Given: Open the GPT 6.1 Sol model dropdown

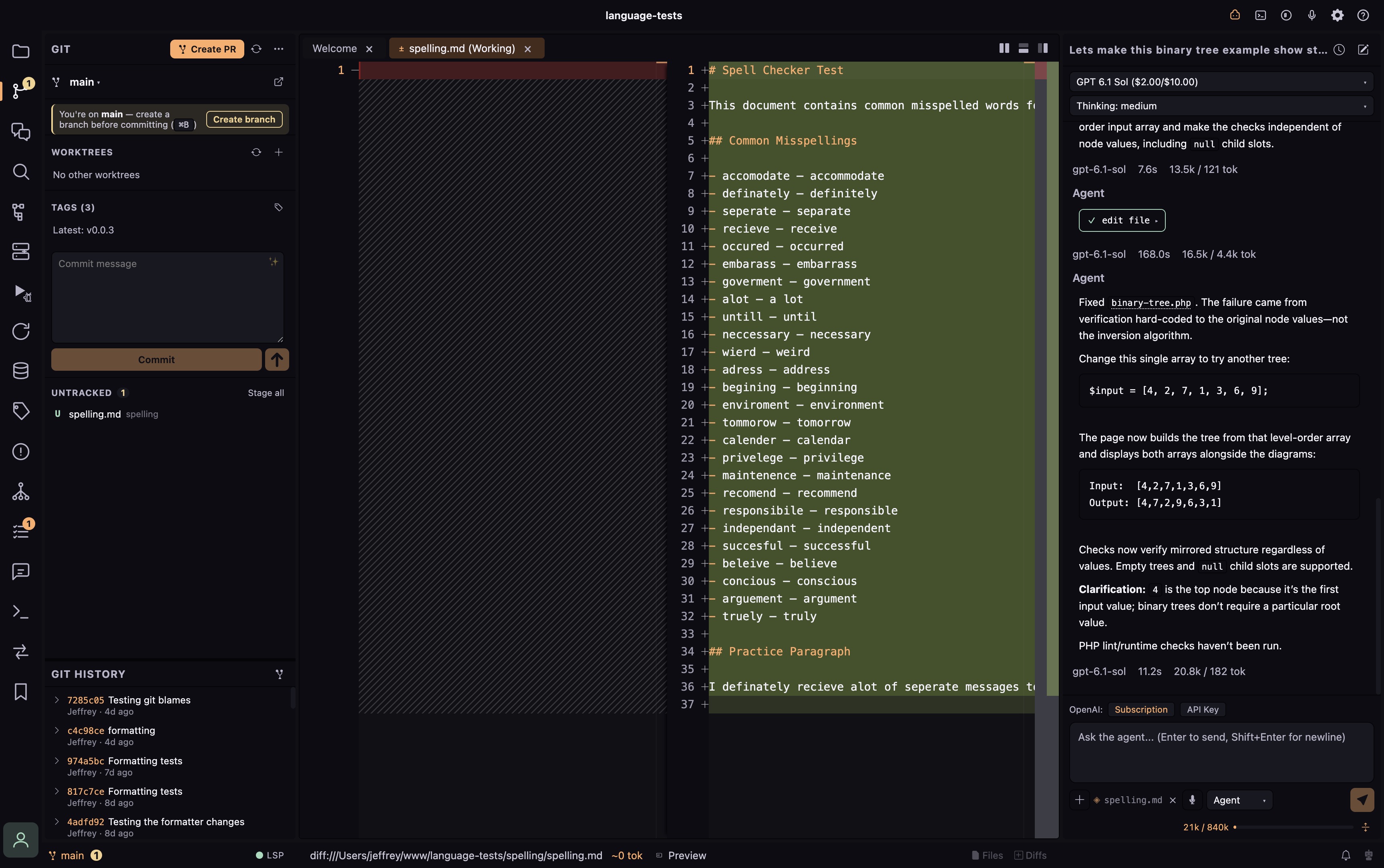Looking at the screenshot, I should [1221, 82].
